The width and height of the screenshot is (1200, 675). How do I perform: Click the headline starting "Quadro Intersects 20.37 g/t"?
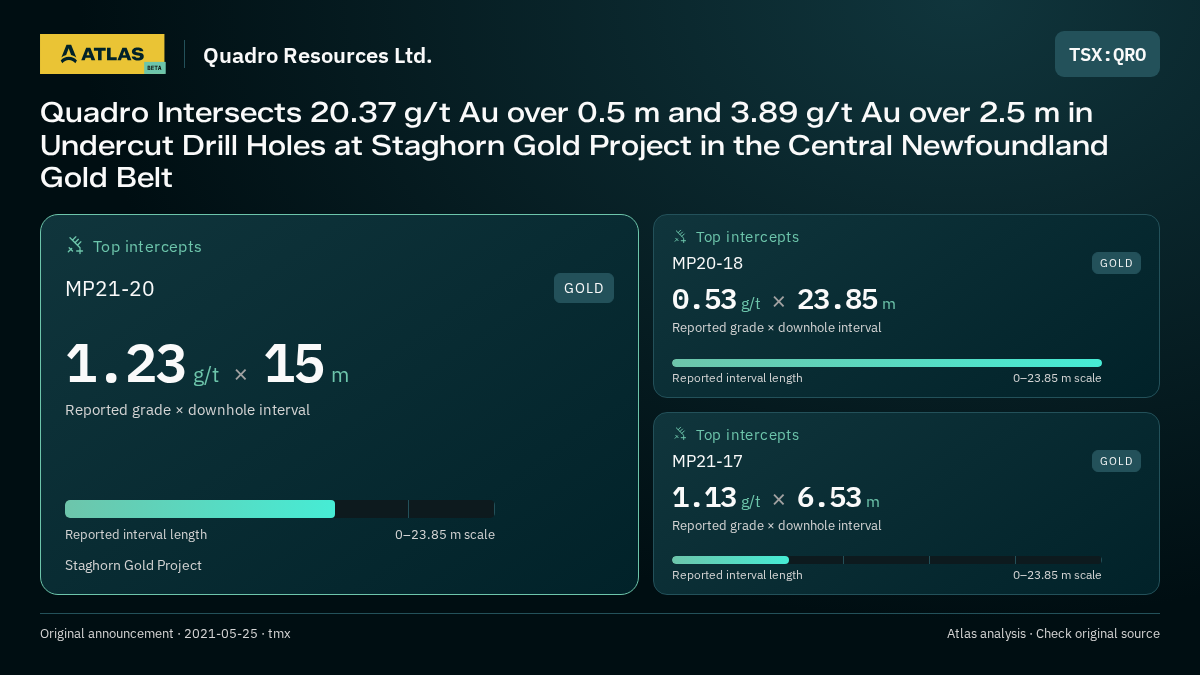coord(574,145)
